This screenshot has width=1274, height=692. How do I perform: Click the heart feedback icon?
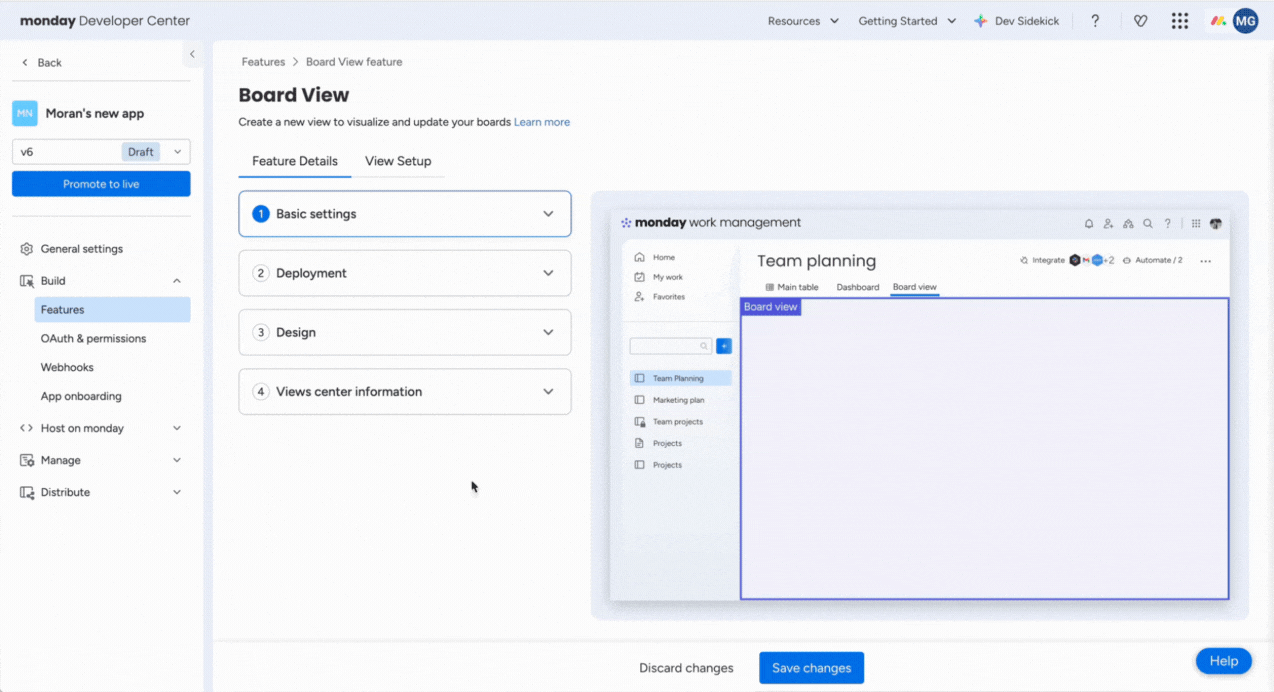(1140, 21)
